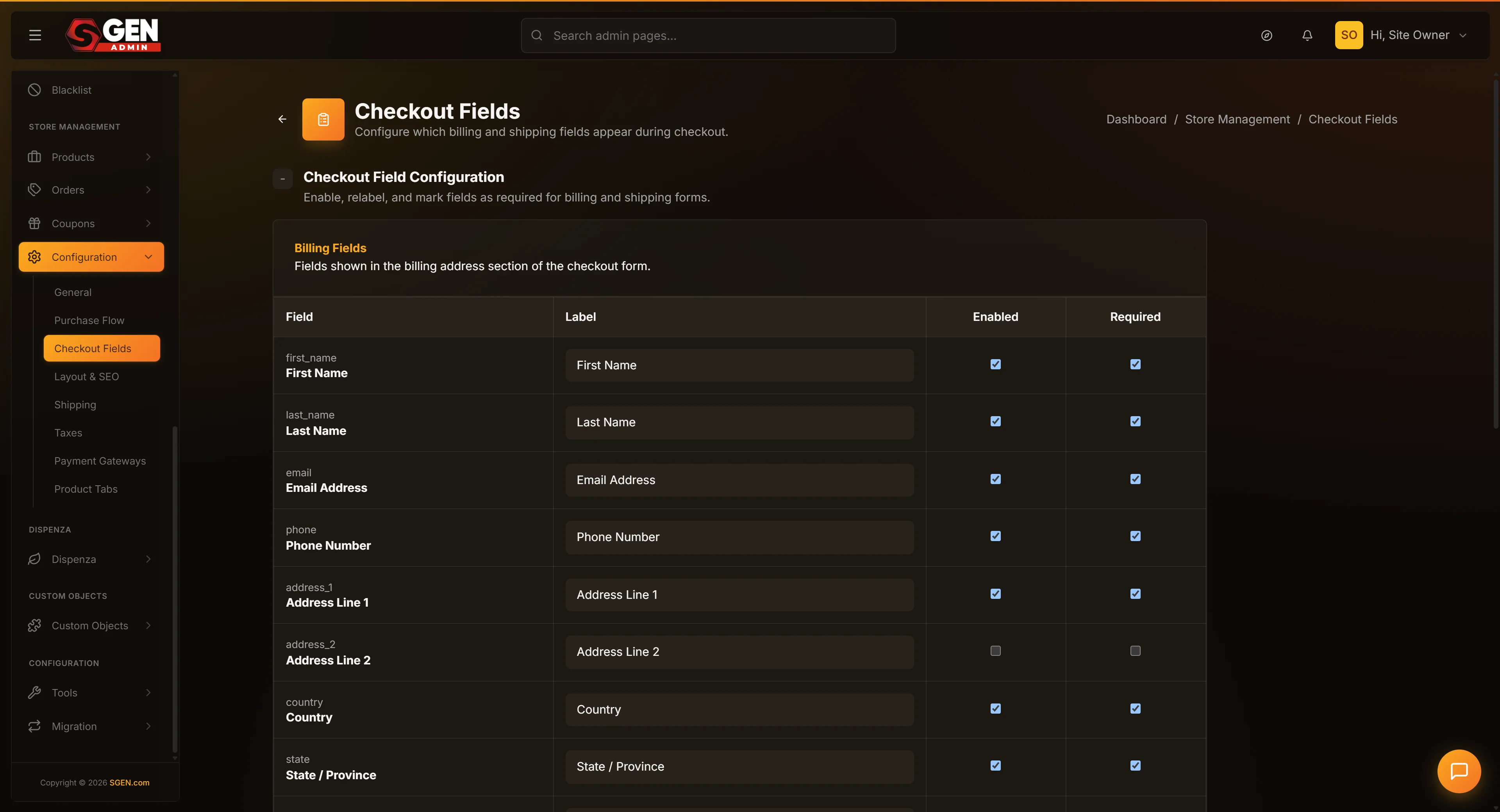1500x812 pixels.
Task: Edit the Country label field
Action: point(739,709)
